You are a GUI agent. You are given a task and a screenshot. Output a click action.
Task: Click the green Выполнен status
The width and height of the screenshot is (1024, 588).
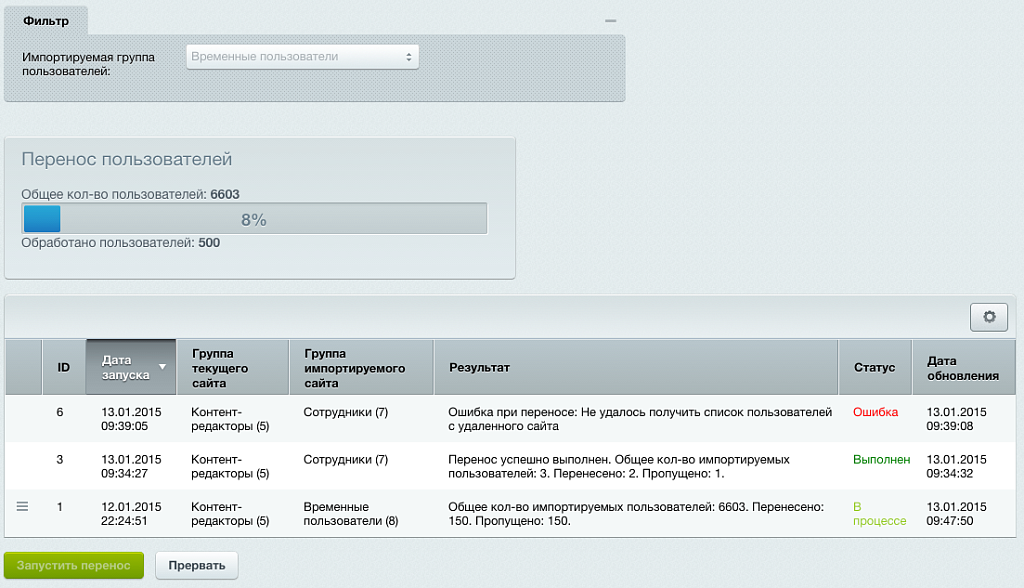coord(881,460)
